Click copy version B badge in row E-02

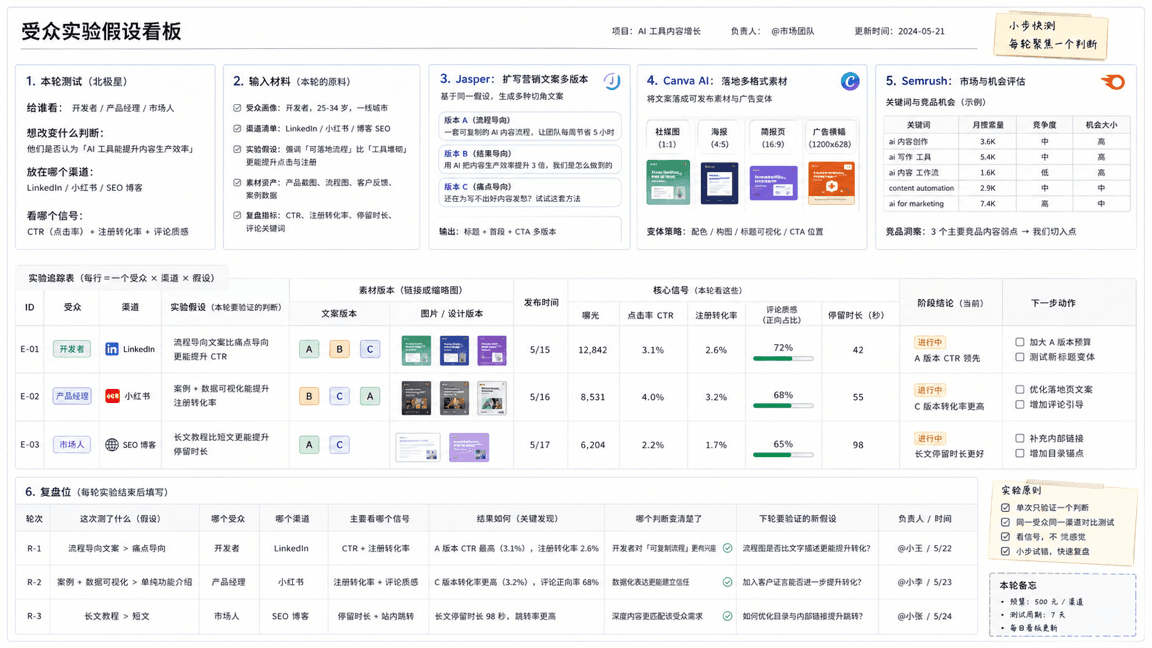pyautogui.click(x=309, y=396)
